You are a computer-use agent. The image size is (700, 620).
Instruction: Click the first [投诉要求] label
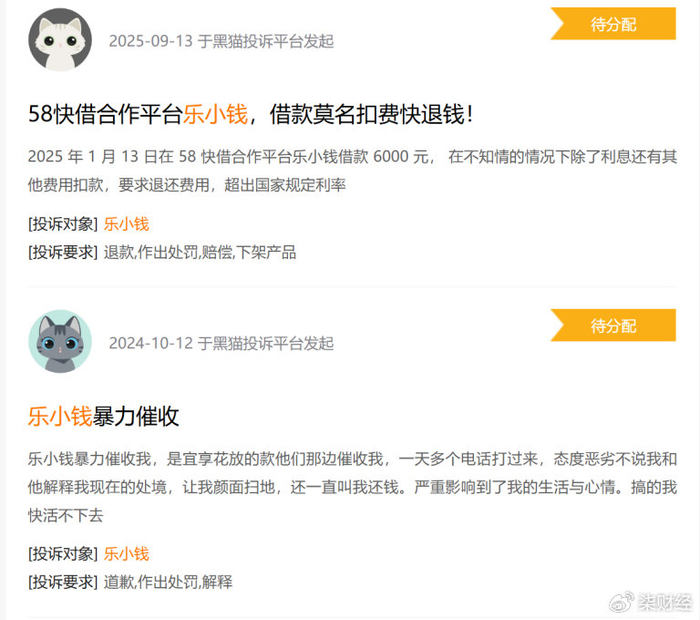[63, 253]
